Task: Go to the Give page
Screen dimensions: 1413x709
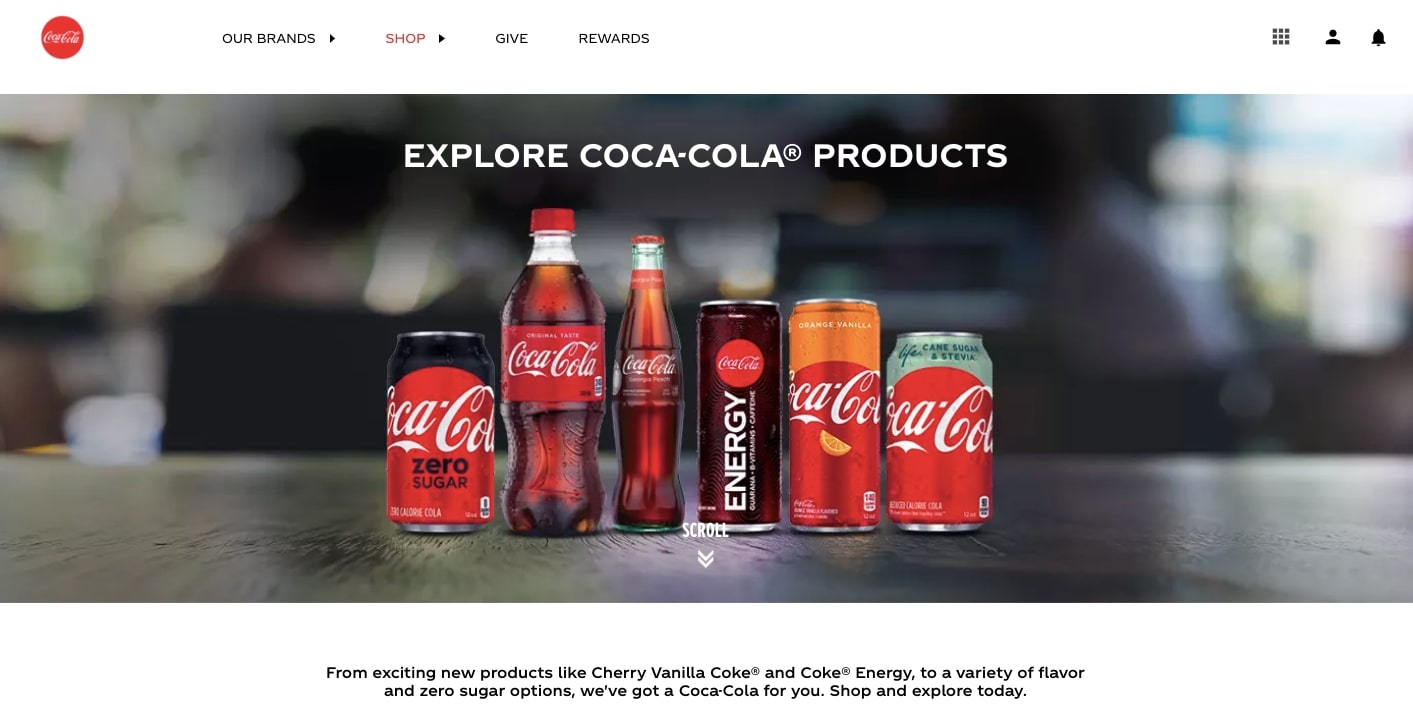Action: [x=511, y=38]
